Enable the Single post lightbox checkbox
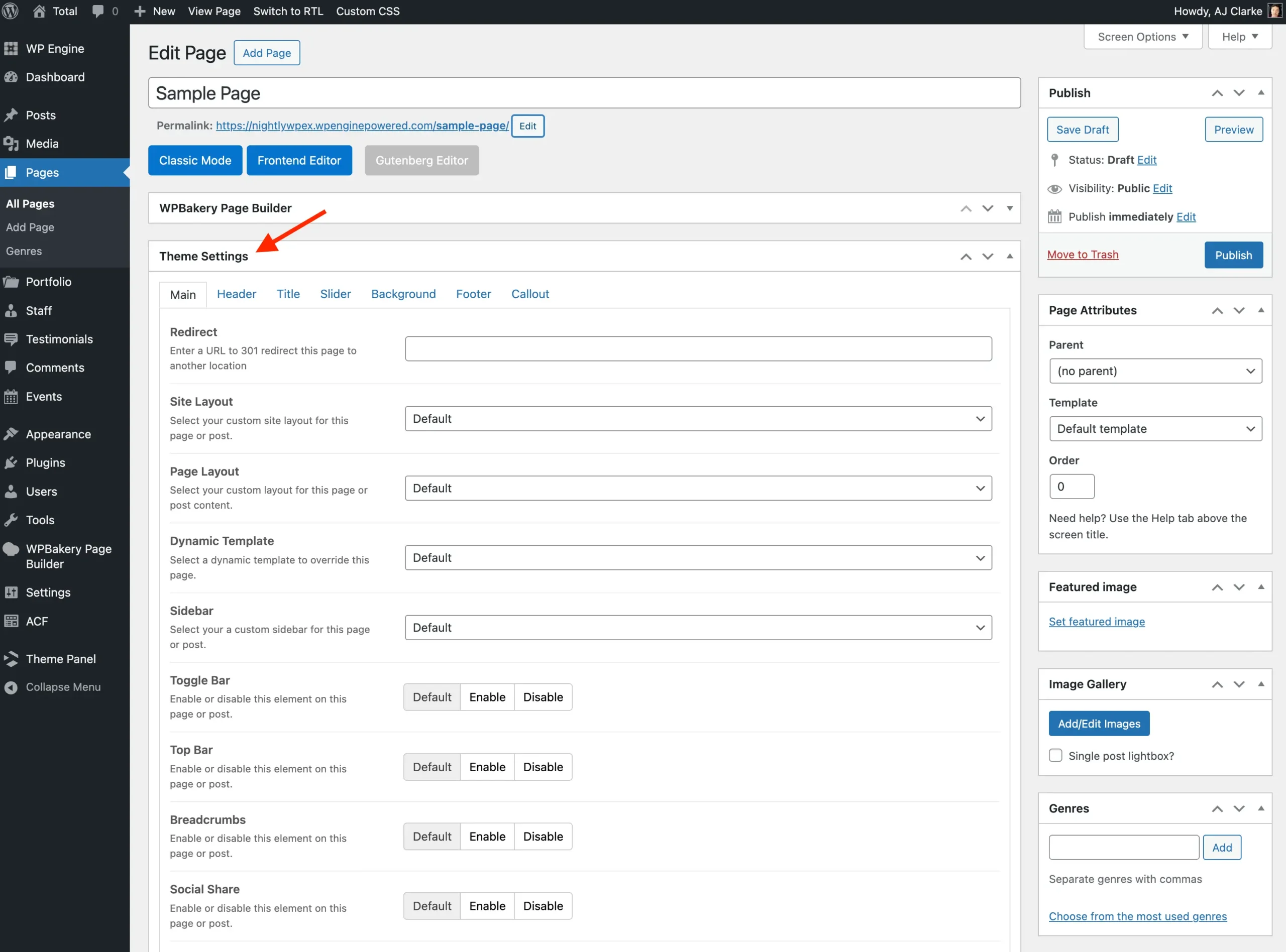Image resolution: width=1286 pixels, height=952 pixels. [x=1055, y=755]
